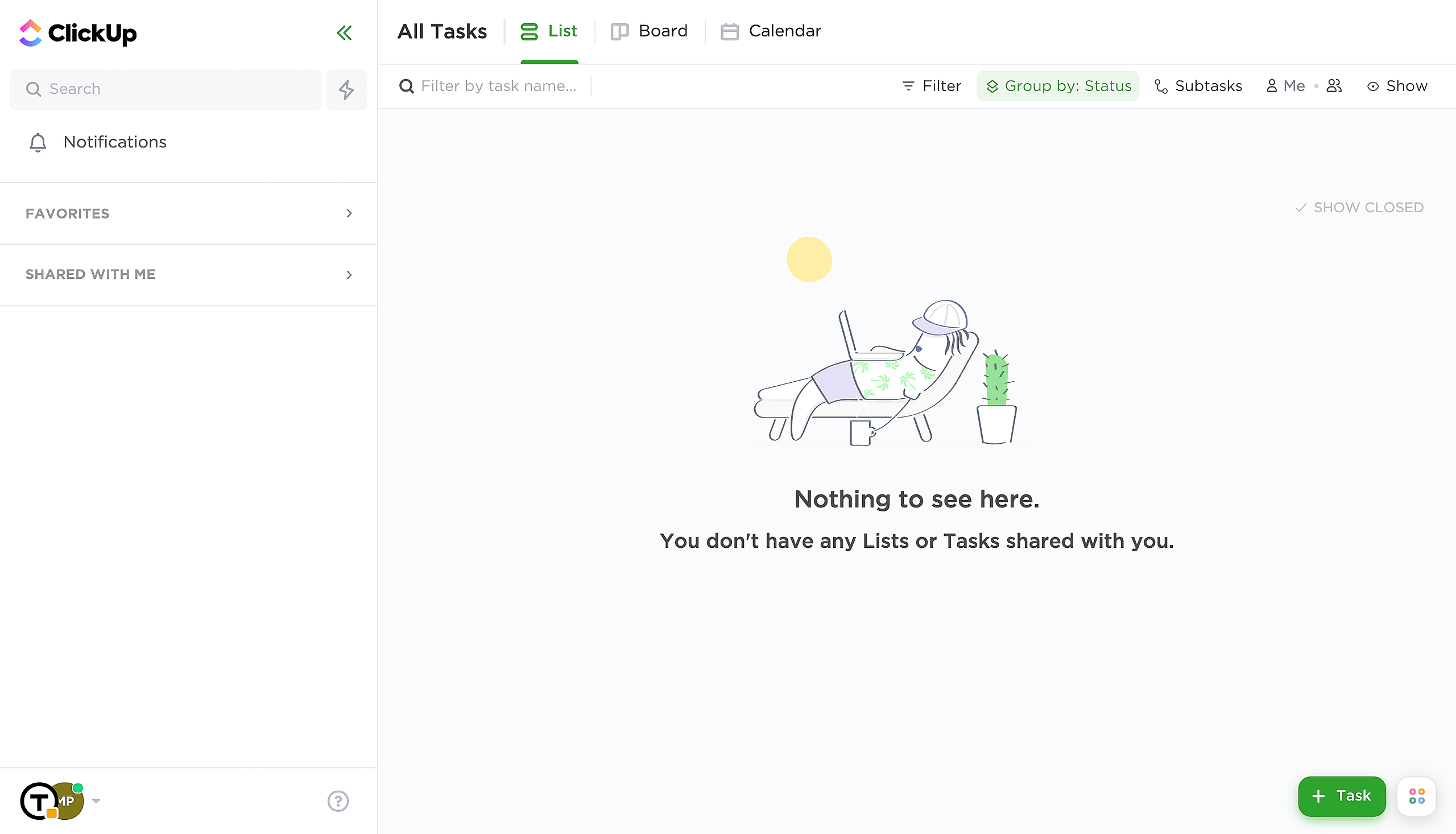Switch to the List view tab
This screenshot has height=834, width=1456.
pyautogui.click(x=549, y=31)
